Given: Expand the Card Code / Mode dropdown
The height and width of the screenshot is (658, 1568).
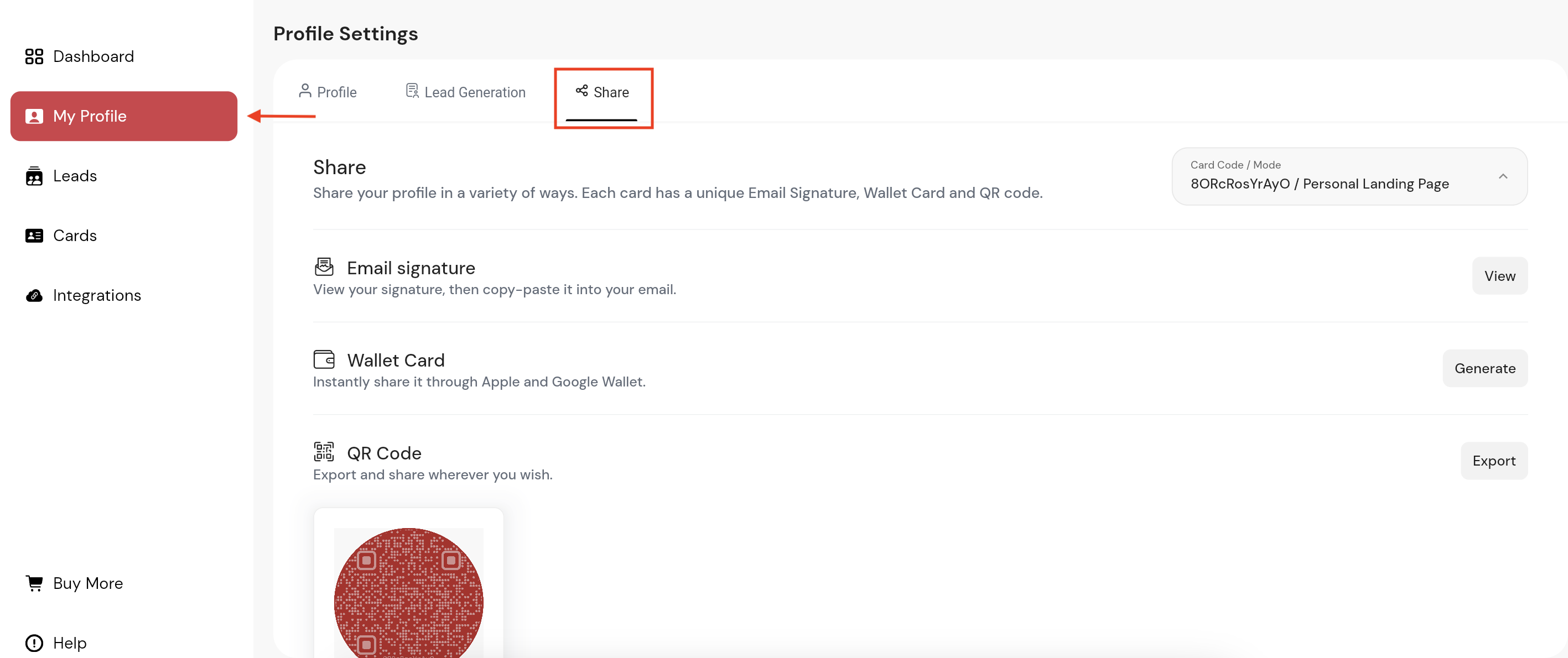Looking at the screenshot, I should click(1318, 176).
